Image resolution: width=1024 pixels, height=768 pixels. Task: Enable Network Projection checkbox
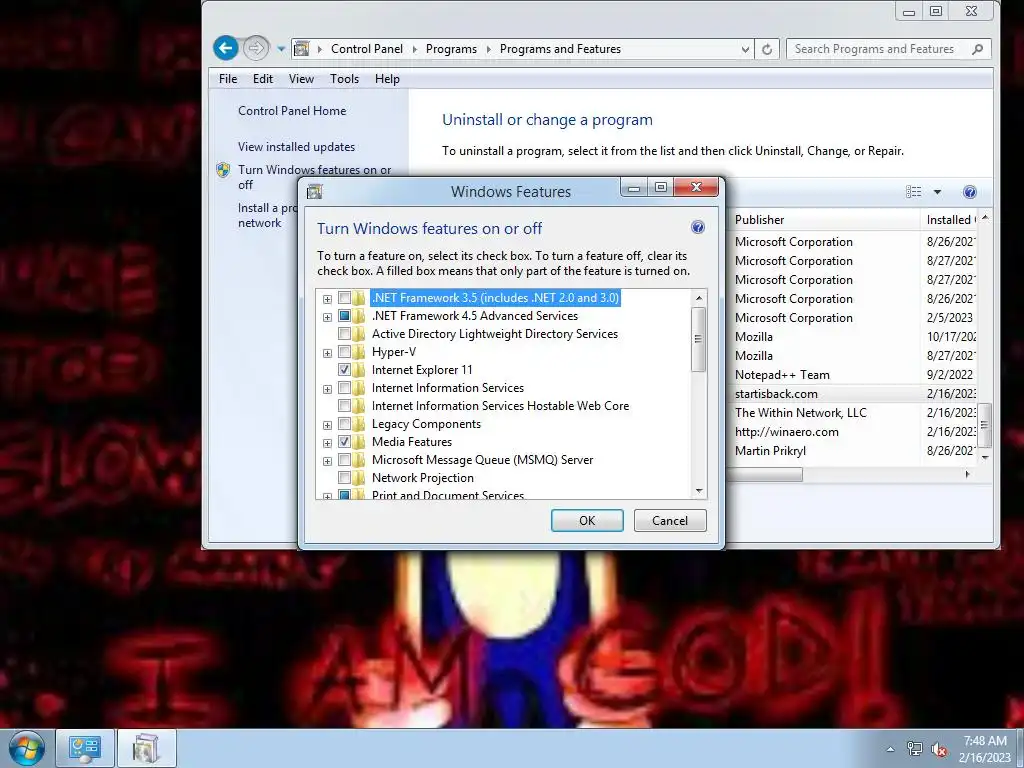pyautogui.click(x=344, y=478)
